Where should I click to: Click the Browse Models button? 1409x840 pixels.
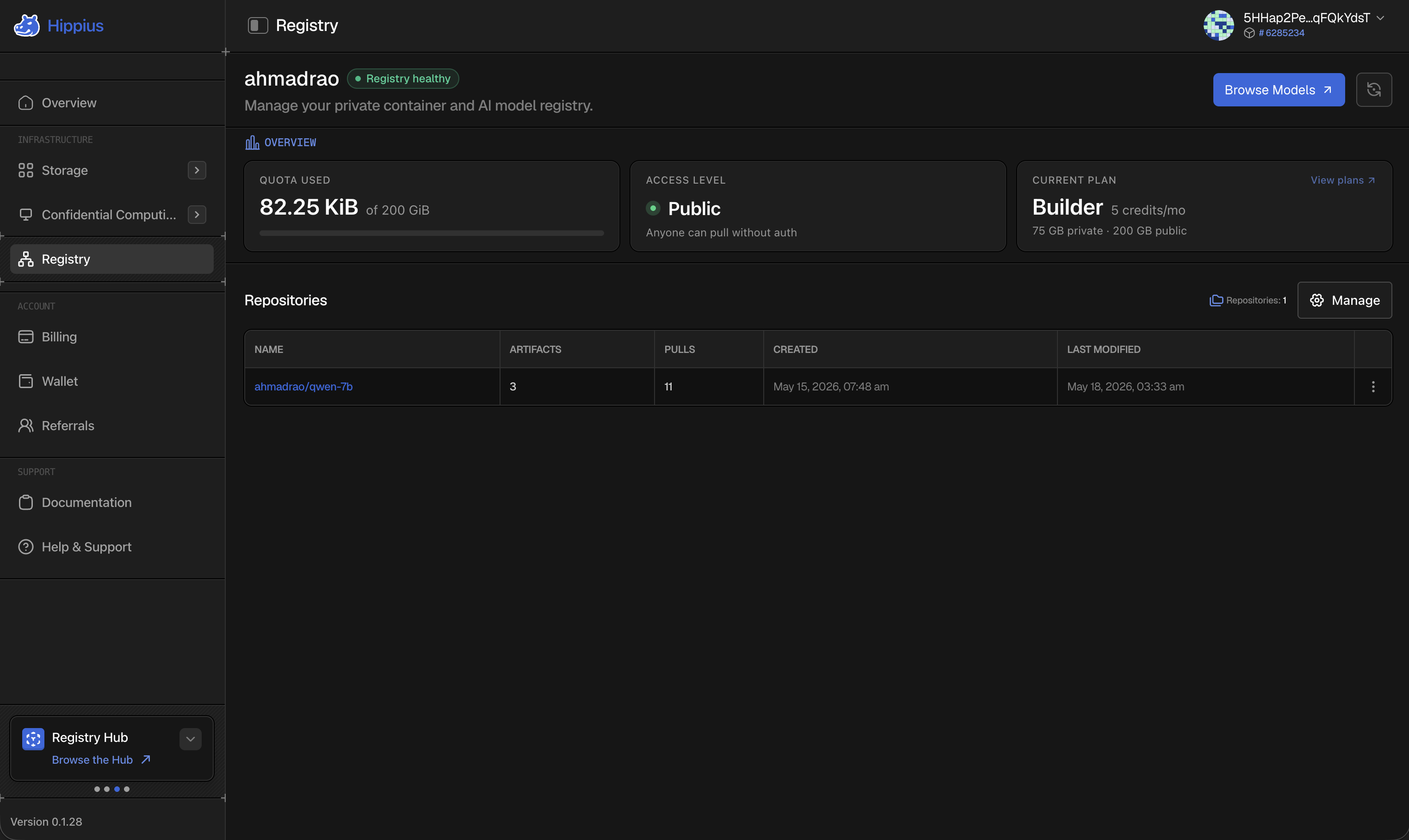tap(1278, 89)
